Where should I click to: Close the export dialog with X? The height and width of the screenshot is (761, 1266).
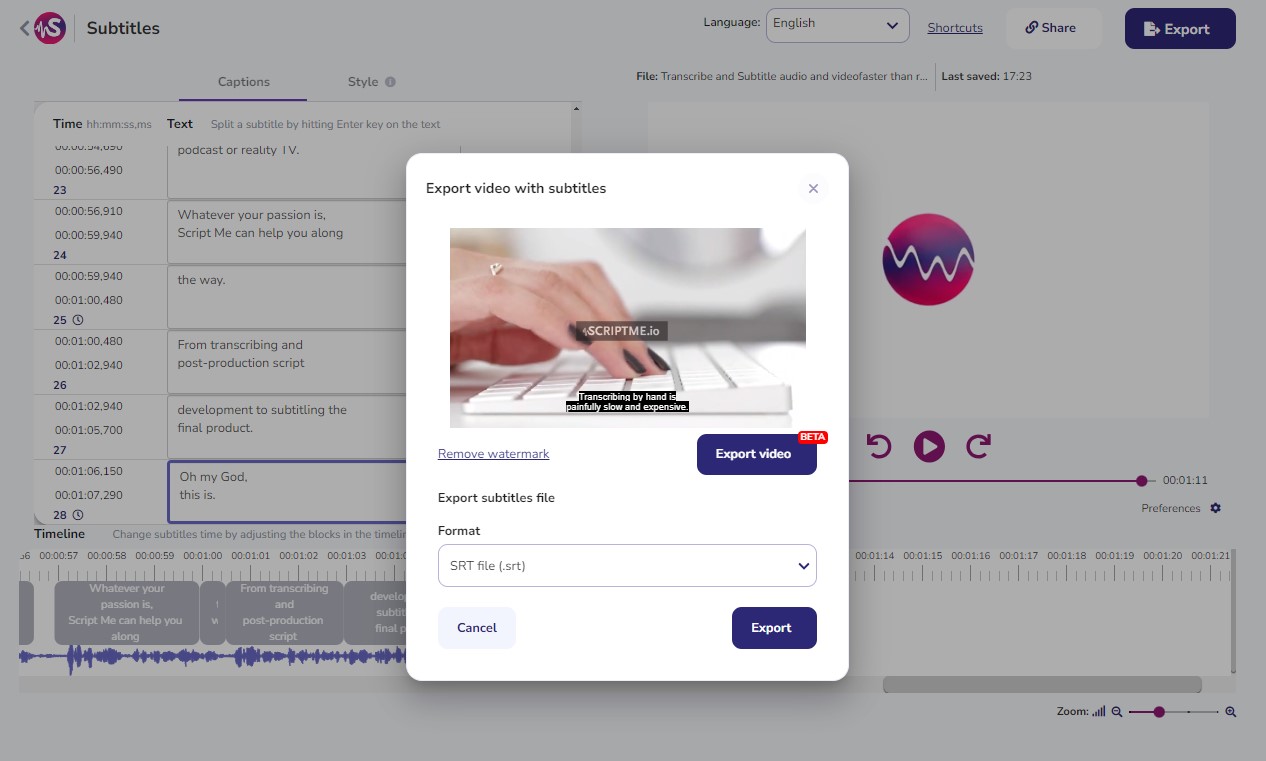pyautogui.click(x=813, y=188)
